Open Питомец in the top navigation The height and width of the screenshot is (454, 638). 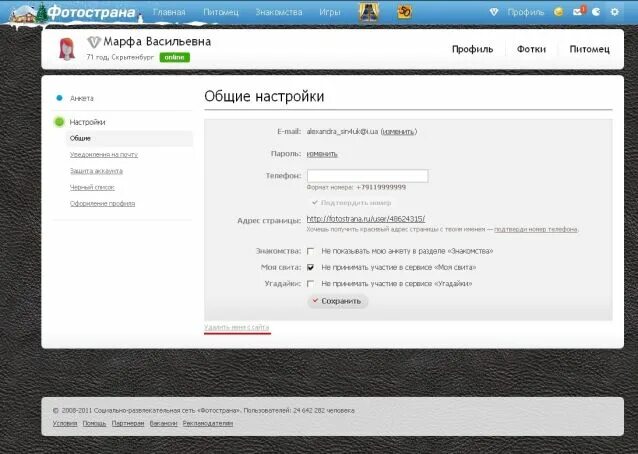point(221,12)
